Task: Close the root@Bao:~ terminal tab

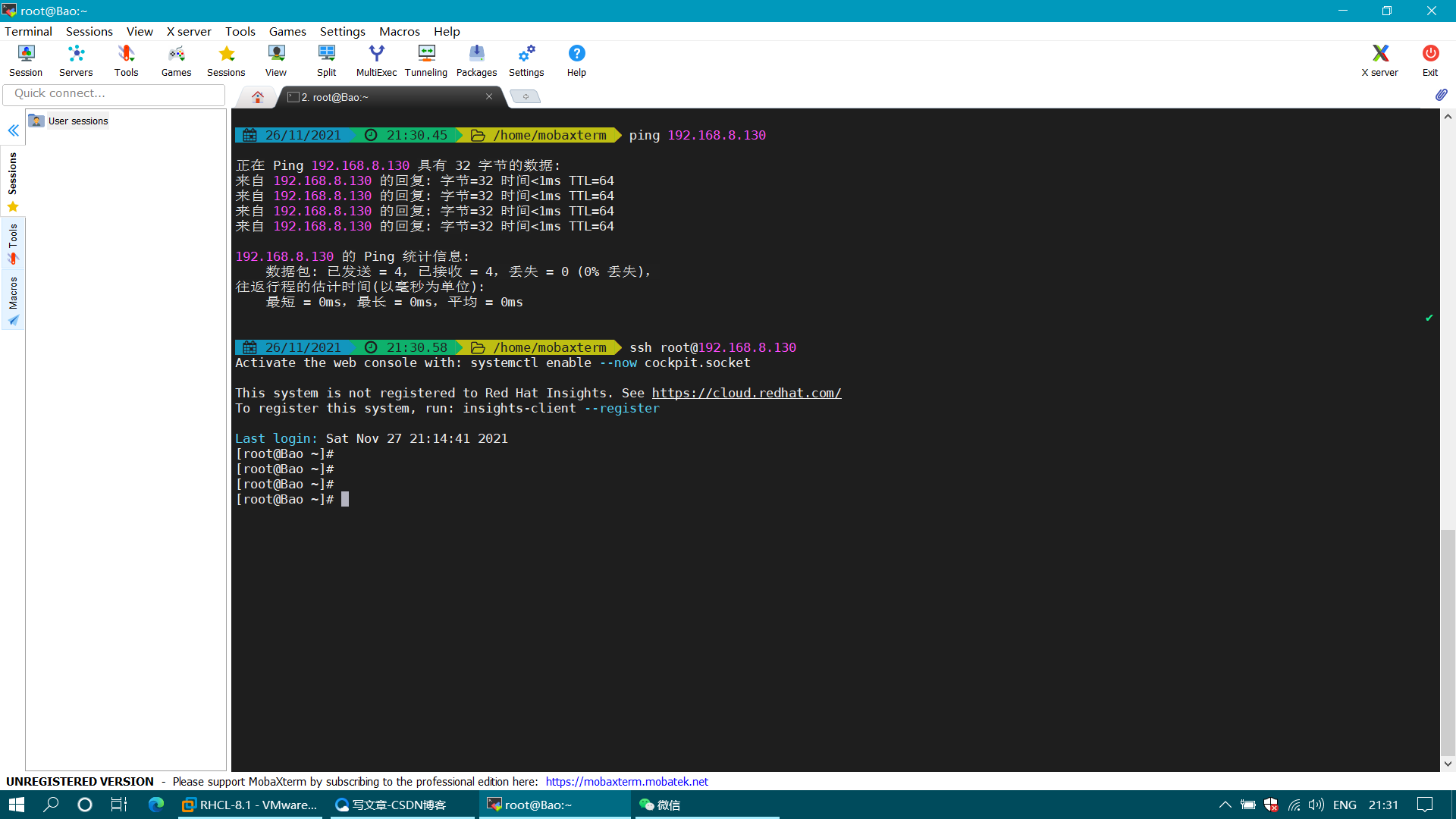Action: pyautogui.click(x=489, y=96)
